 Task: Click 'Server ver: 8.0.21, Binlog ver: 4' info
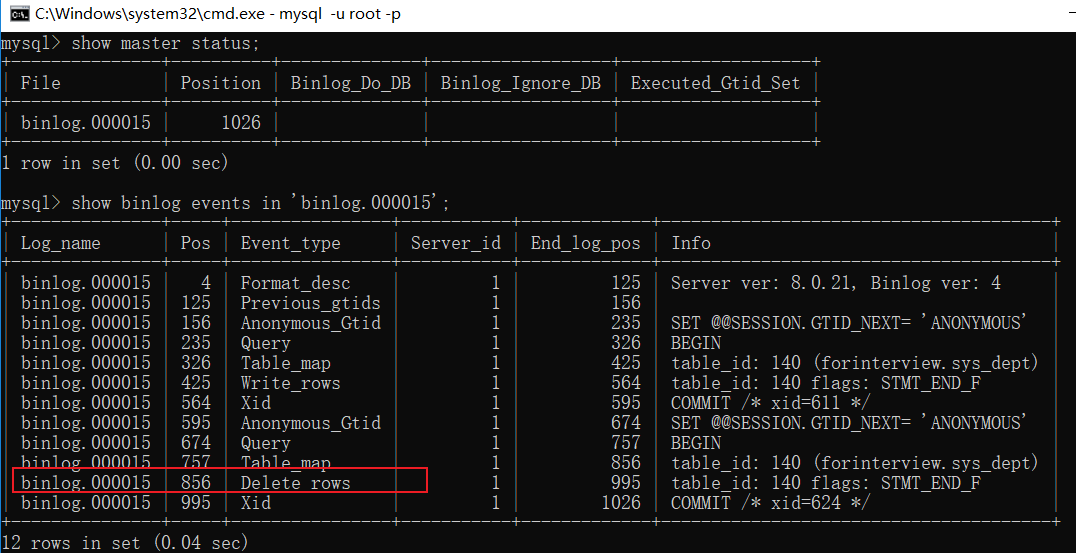tap(836, 283)
